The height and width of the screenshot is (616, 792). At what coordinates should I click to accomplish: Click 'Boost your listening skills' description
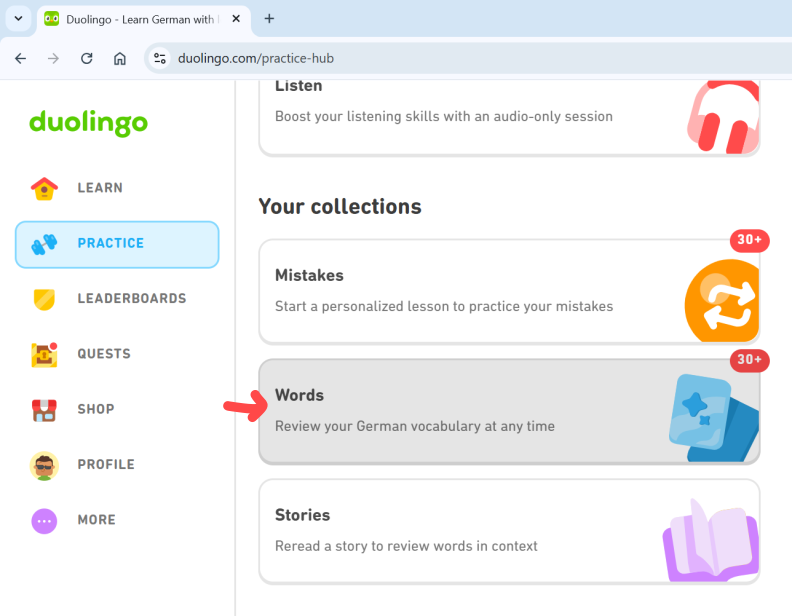click(x=444, y=117)
